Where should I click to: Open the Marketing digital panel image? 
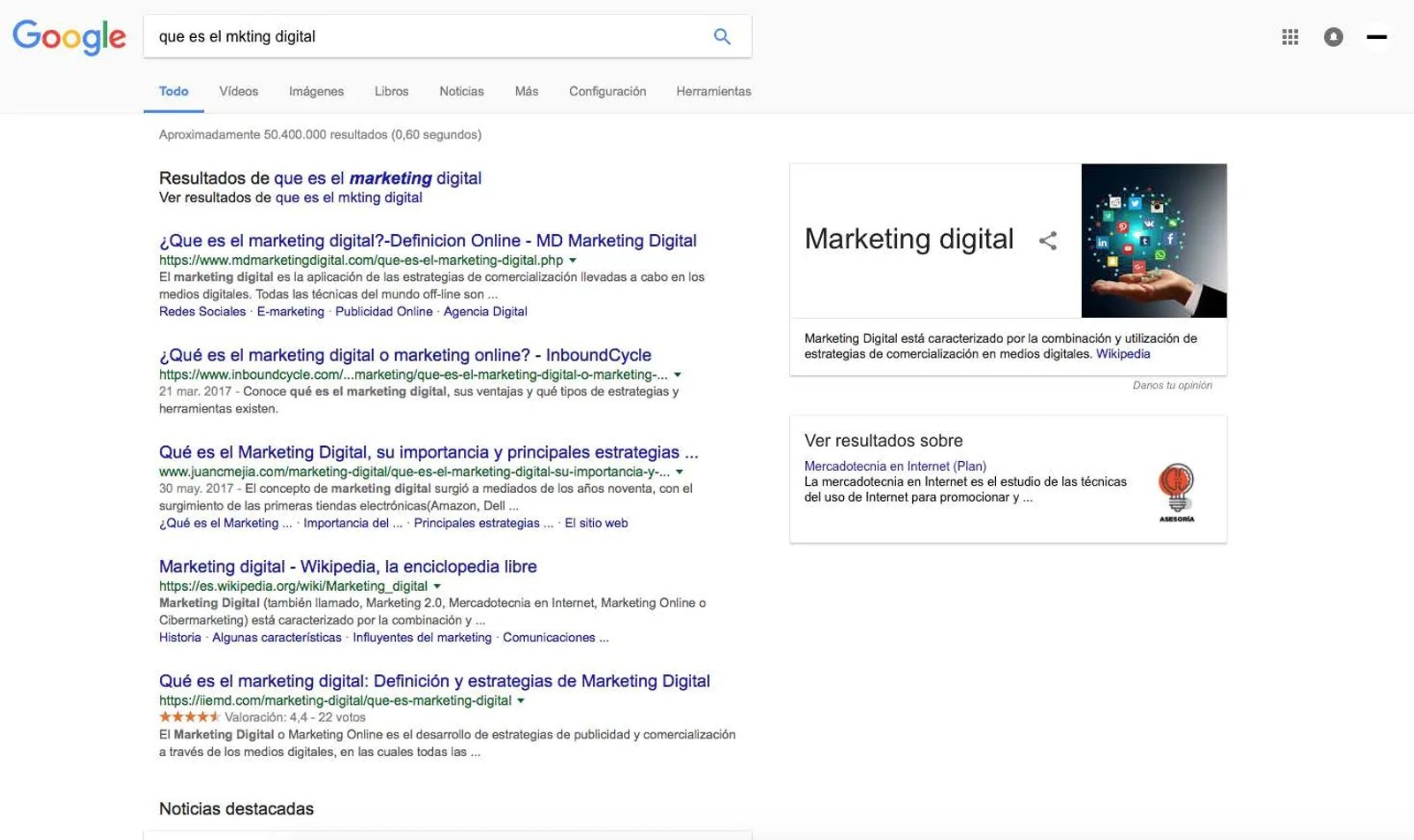click(x=1154, y=240)
